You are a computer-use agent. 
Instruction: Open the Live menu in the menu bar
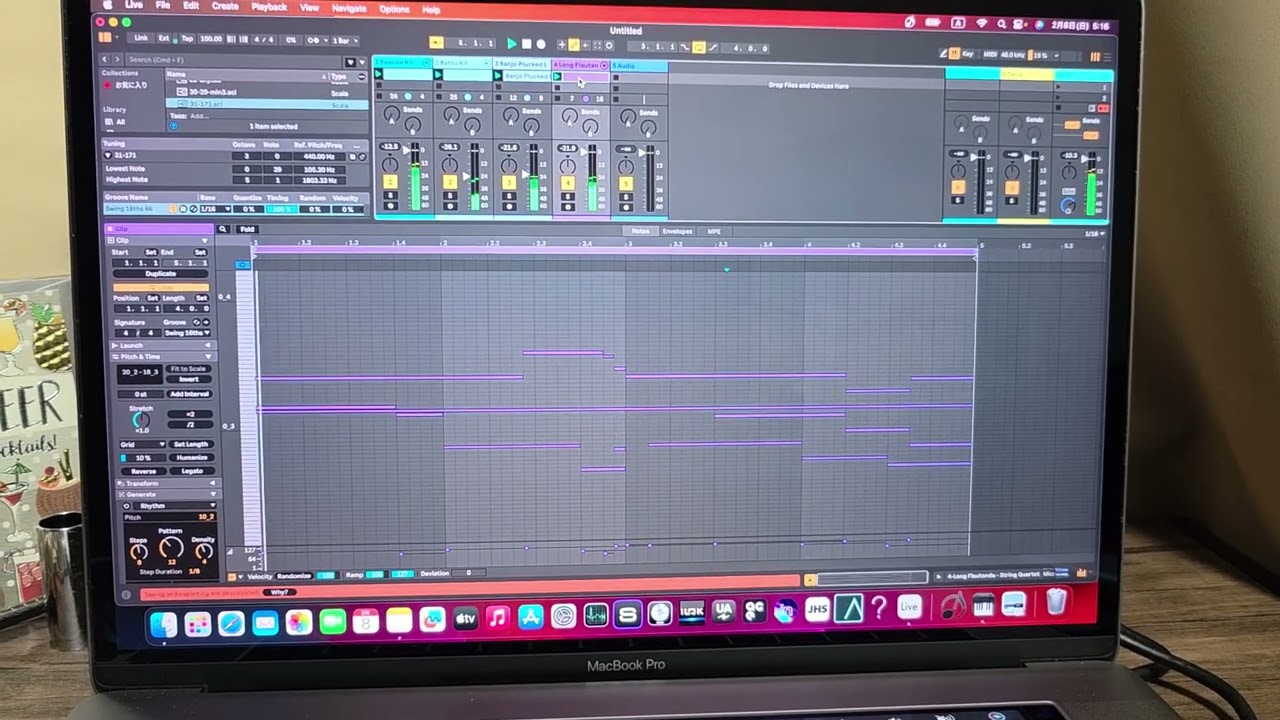click(134, 5)
